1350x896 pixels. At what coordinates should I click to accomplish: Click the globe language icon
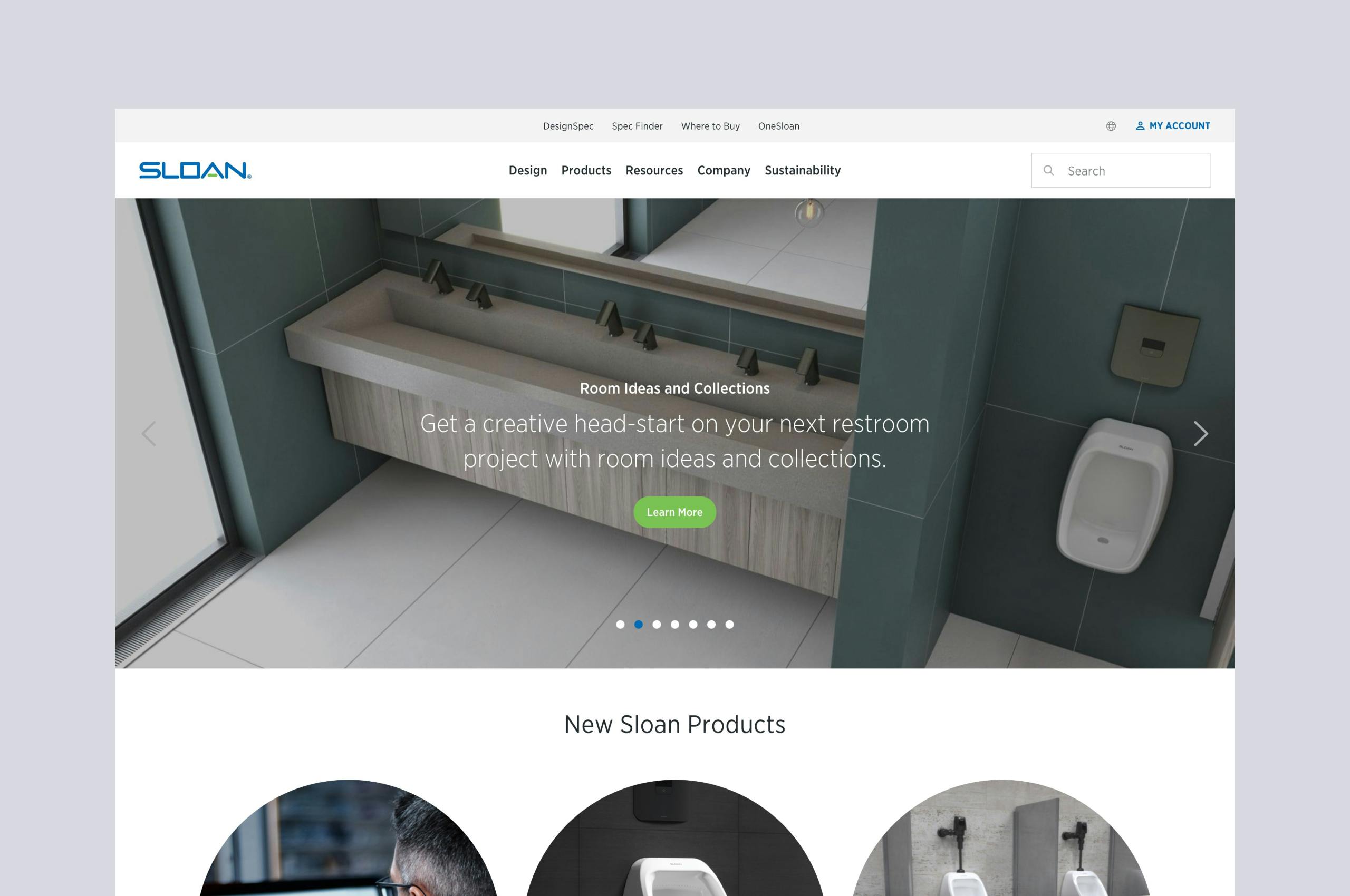tap(1111, 126)
